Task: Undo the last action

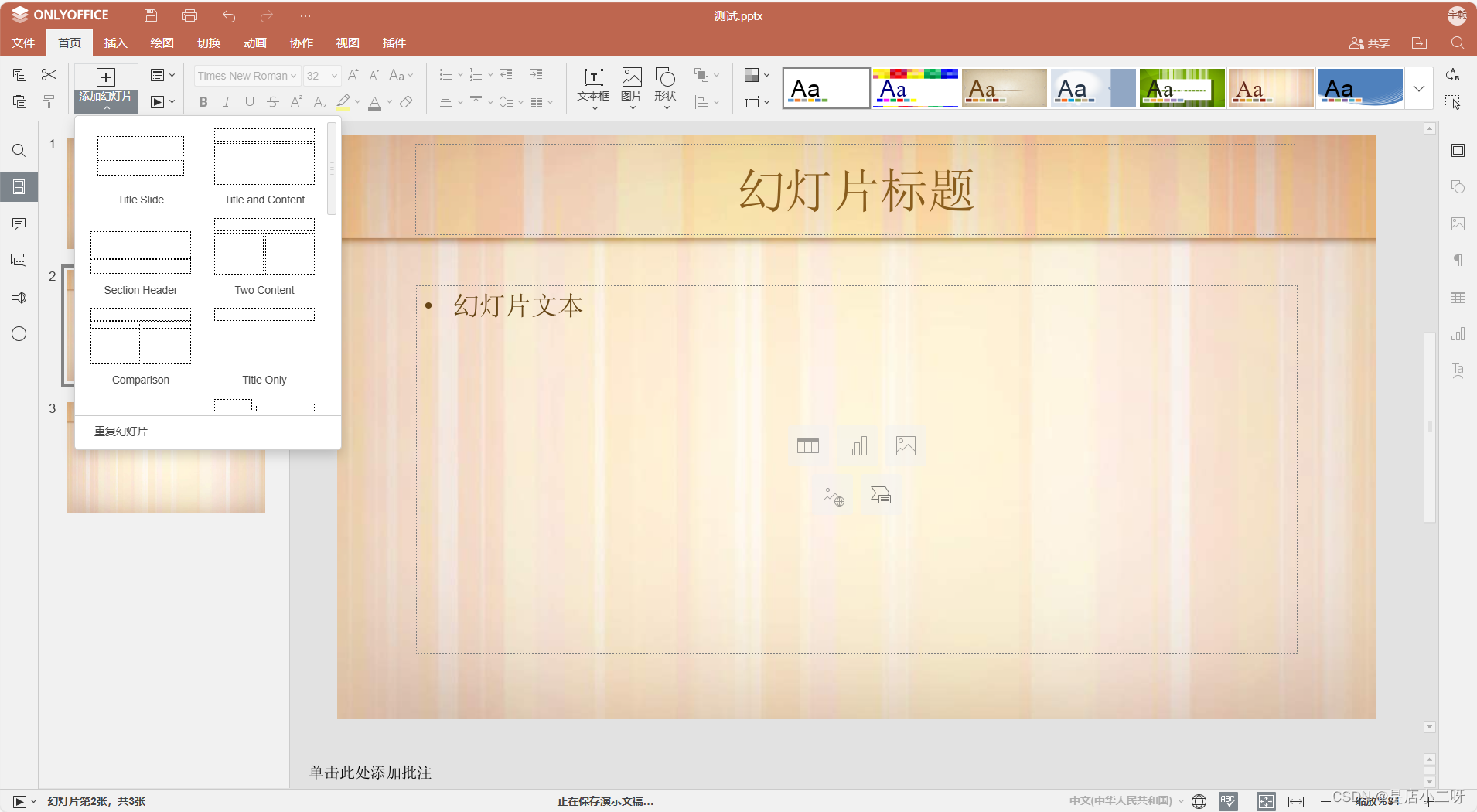Action: [x=229, y=15]
